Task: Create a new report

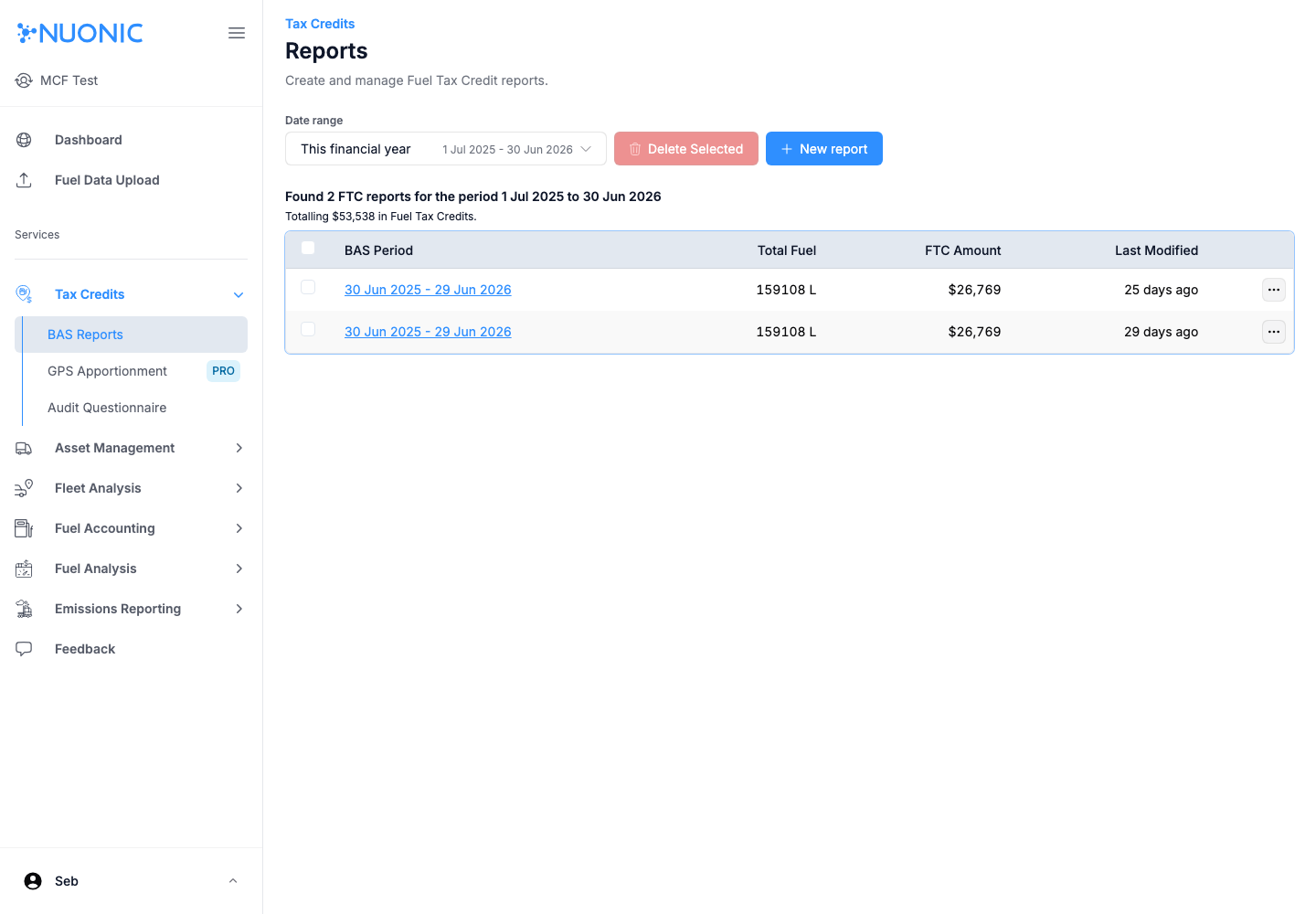Action: point(824,148)
